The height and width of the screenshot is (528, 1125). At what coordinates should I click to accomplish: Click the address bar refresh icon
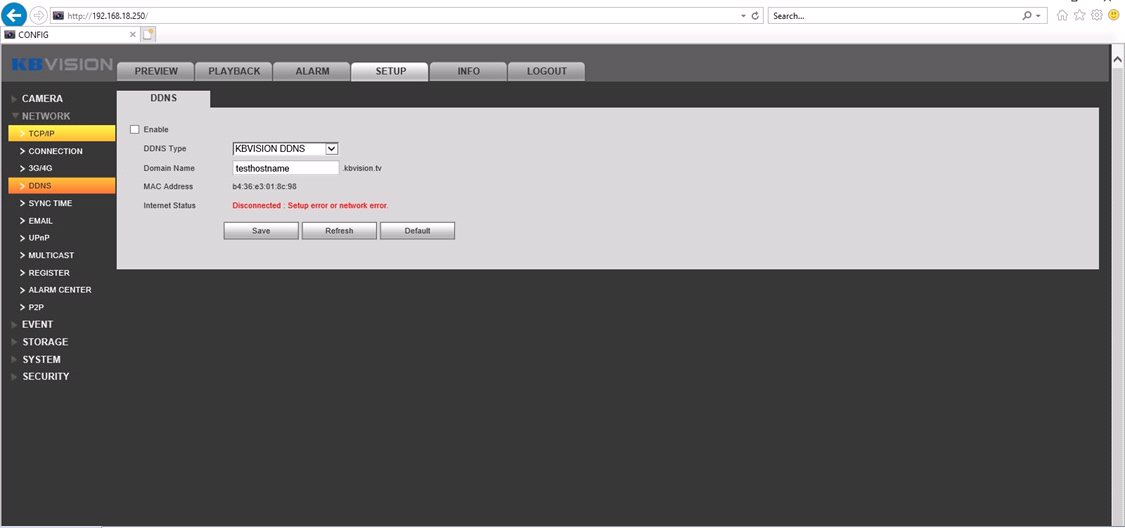pyautogui.click(x=755, y=16)
